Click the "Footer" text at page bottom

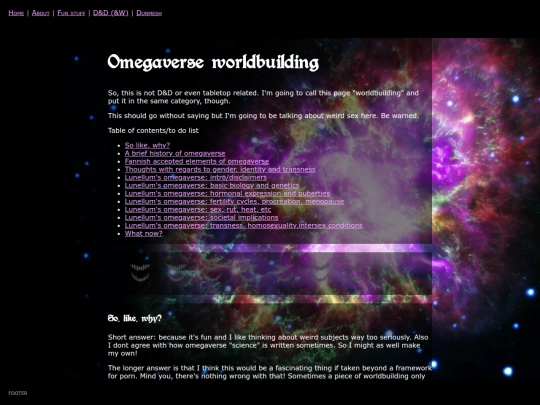tap(18, 393)
